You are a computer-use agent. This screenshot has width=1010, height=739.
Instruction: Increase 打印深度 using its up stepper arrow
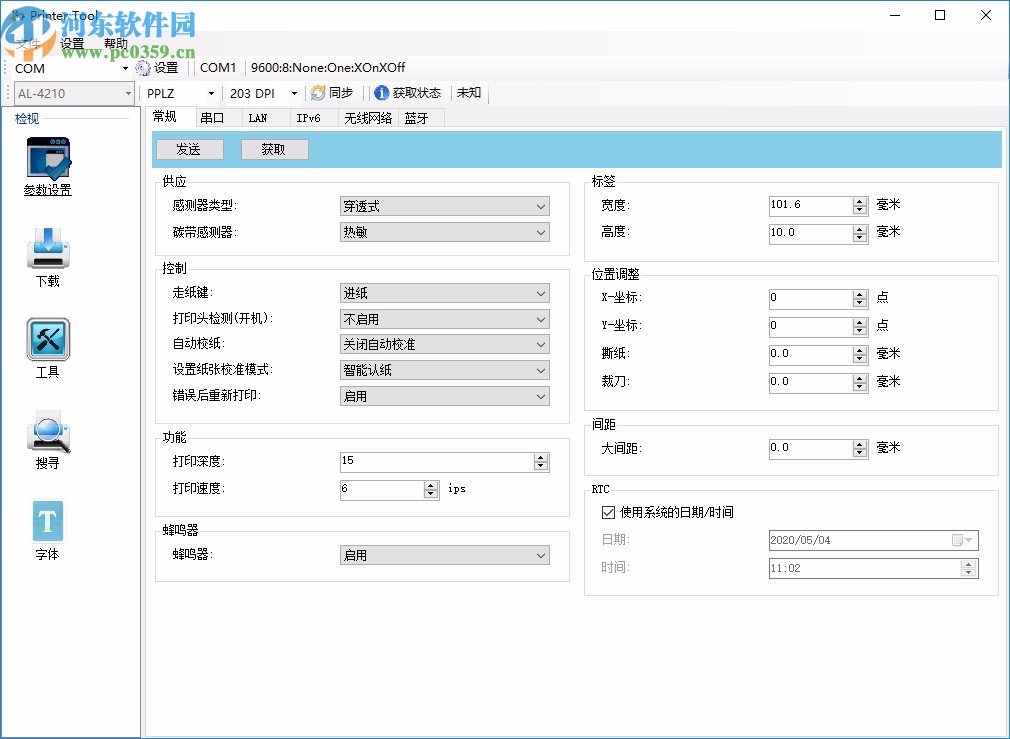[x=541, y=457]
